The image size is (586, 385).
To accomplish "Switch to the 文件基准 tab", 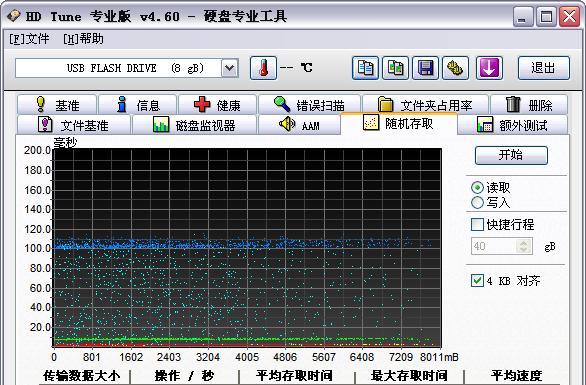I will click(x=74, y=125).
